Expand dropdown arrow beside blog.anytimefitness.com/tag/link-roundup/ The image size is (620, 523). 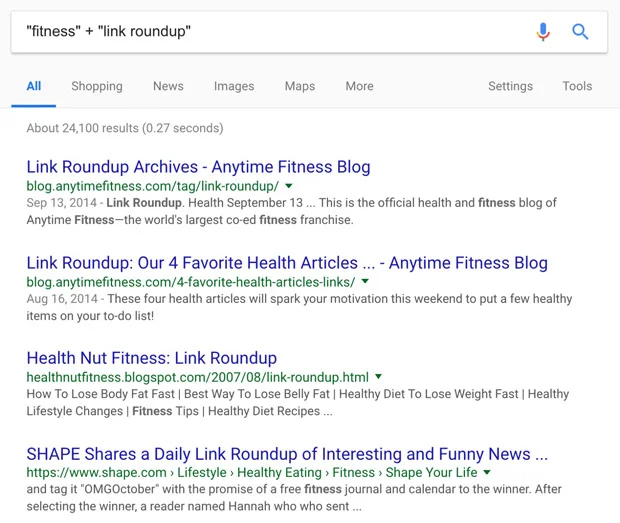pyautogui.click(x=289, y=185)
